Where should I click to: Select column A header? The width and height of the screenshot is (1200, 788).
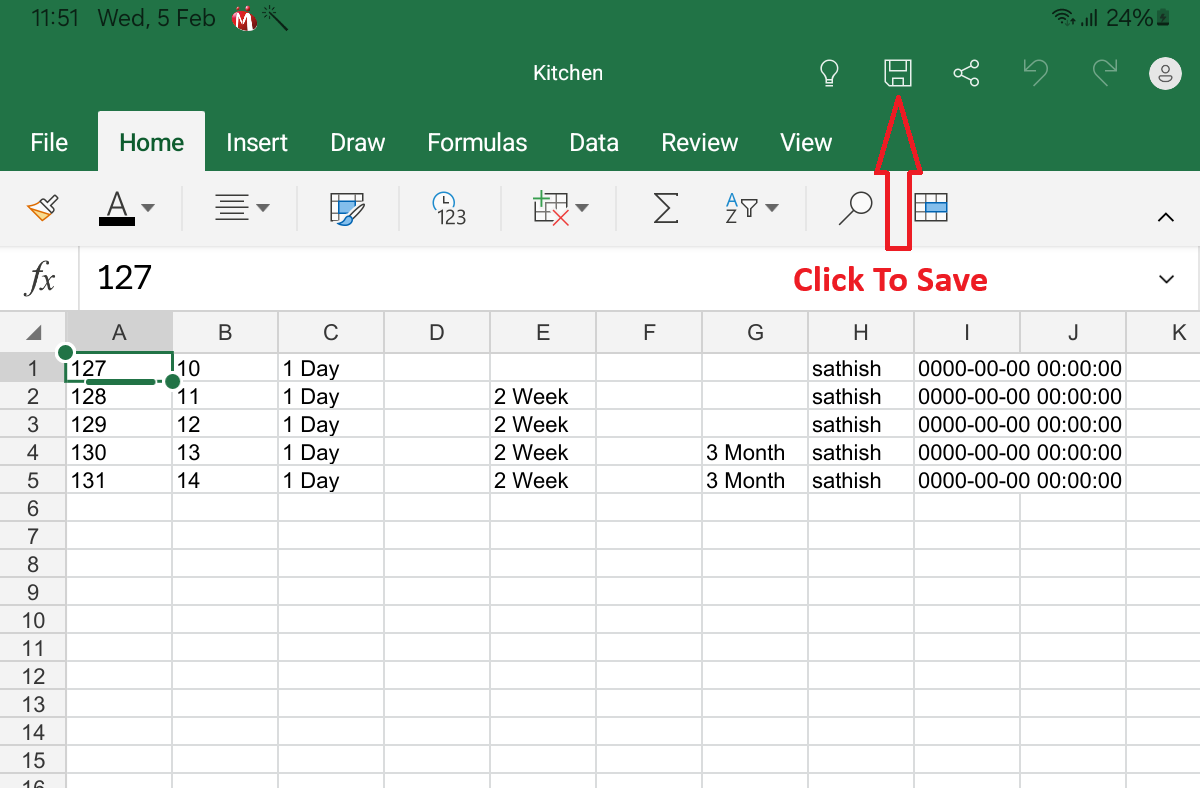coord(119,332)
